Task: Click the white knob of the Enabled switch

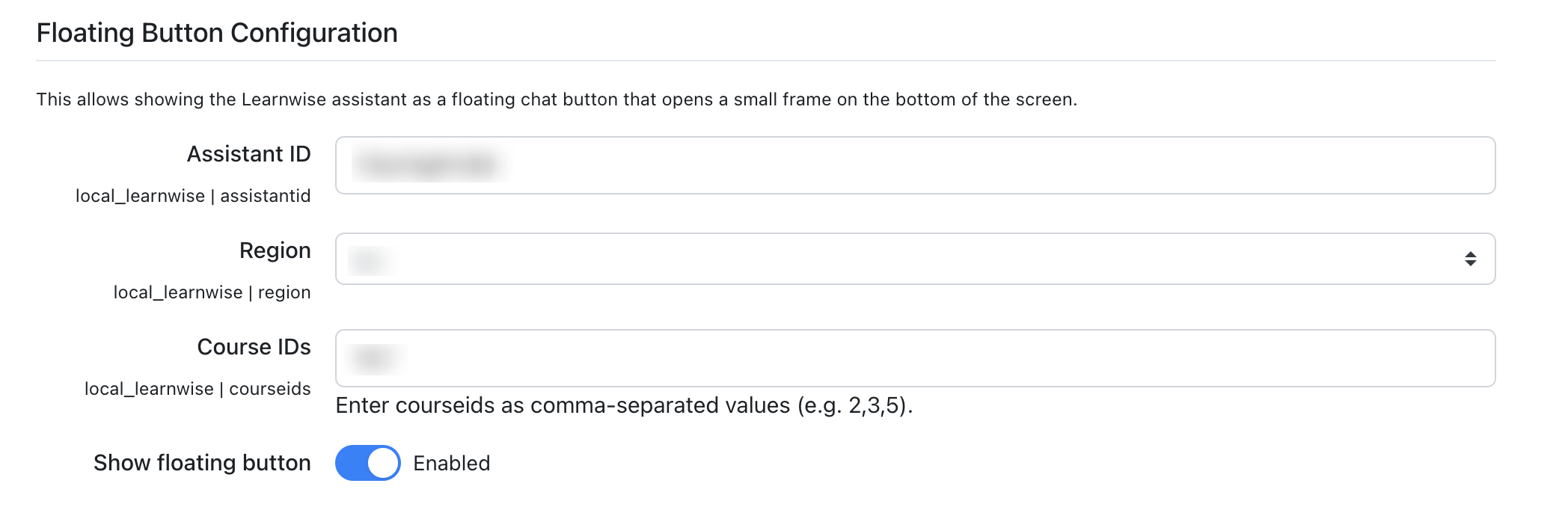Action: [383, 463]
